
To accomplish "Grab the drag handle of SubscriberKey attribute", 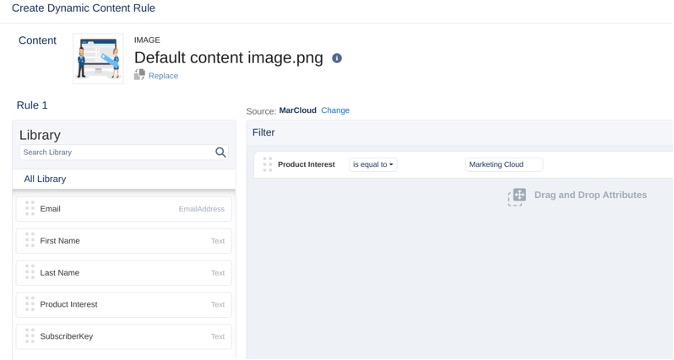I will pyautogui.click(x=30, y=336).
